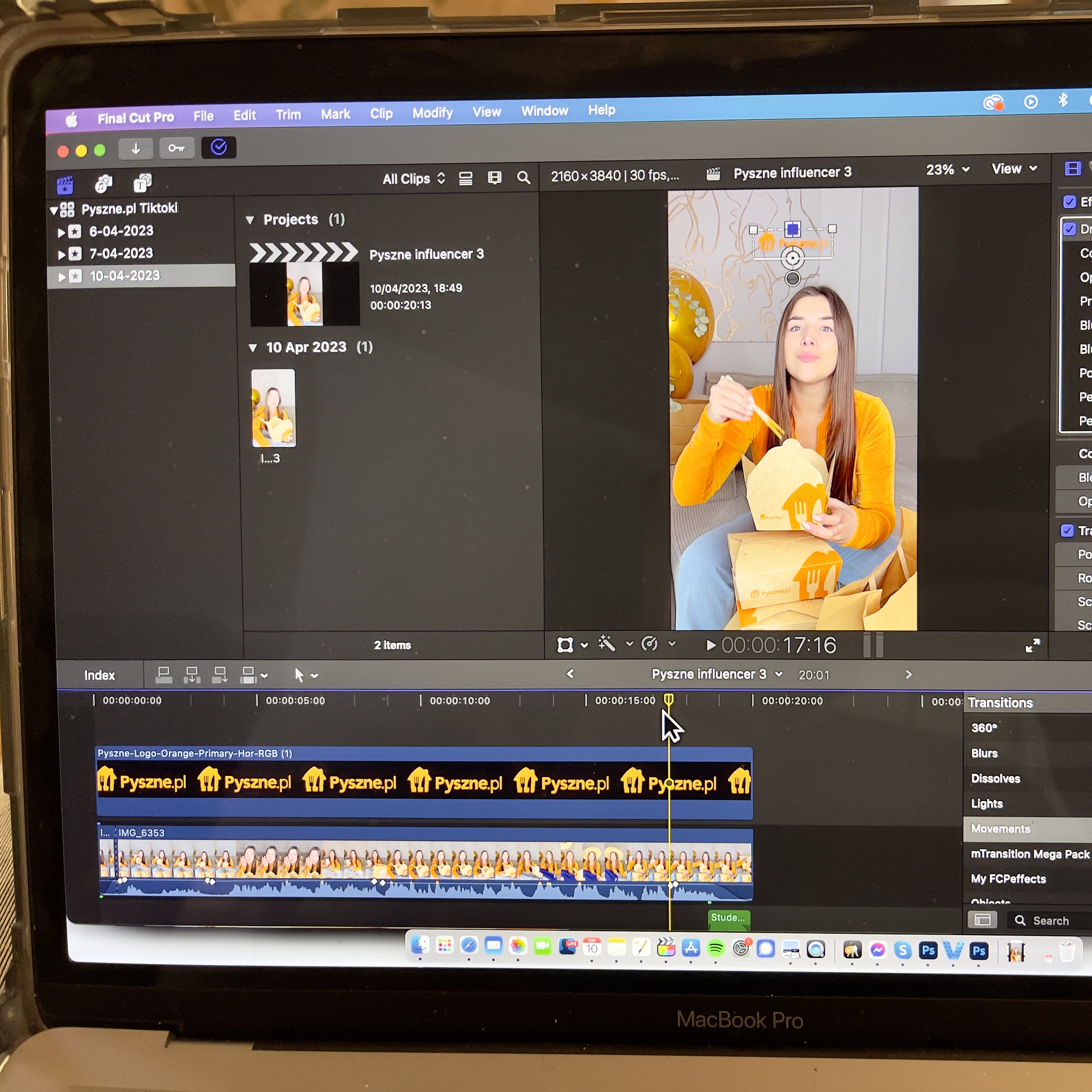Open the Edit menu

tap(245, 115)
